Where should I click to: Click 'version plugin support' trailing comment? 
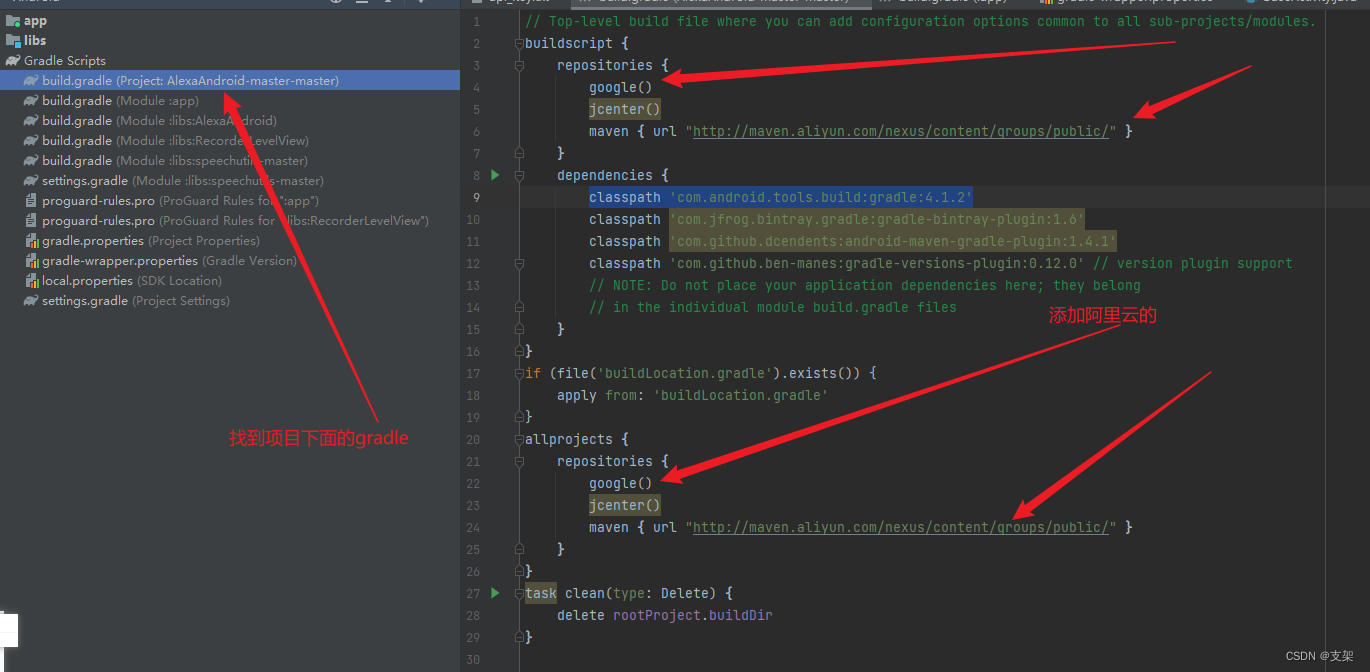(x=1193, y=263)
